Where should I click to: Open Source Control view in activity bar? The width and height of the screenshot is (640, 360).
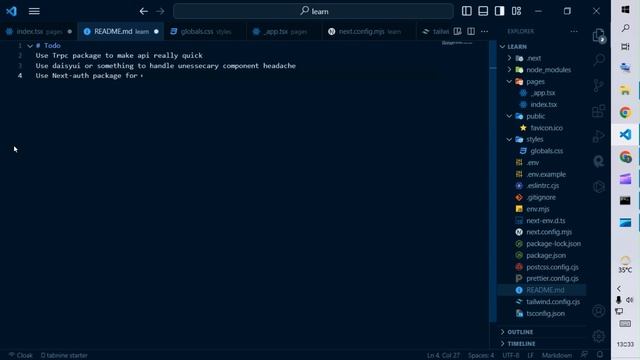(599, 85)
